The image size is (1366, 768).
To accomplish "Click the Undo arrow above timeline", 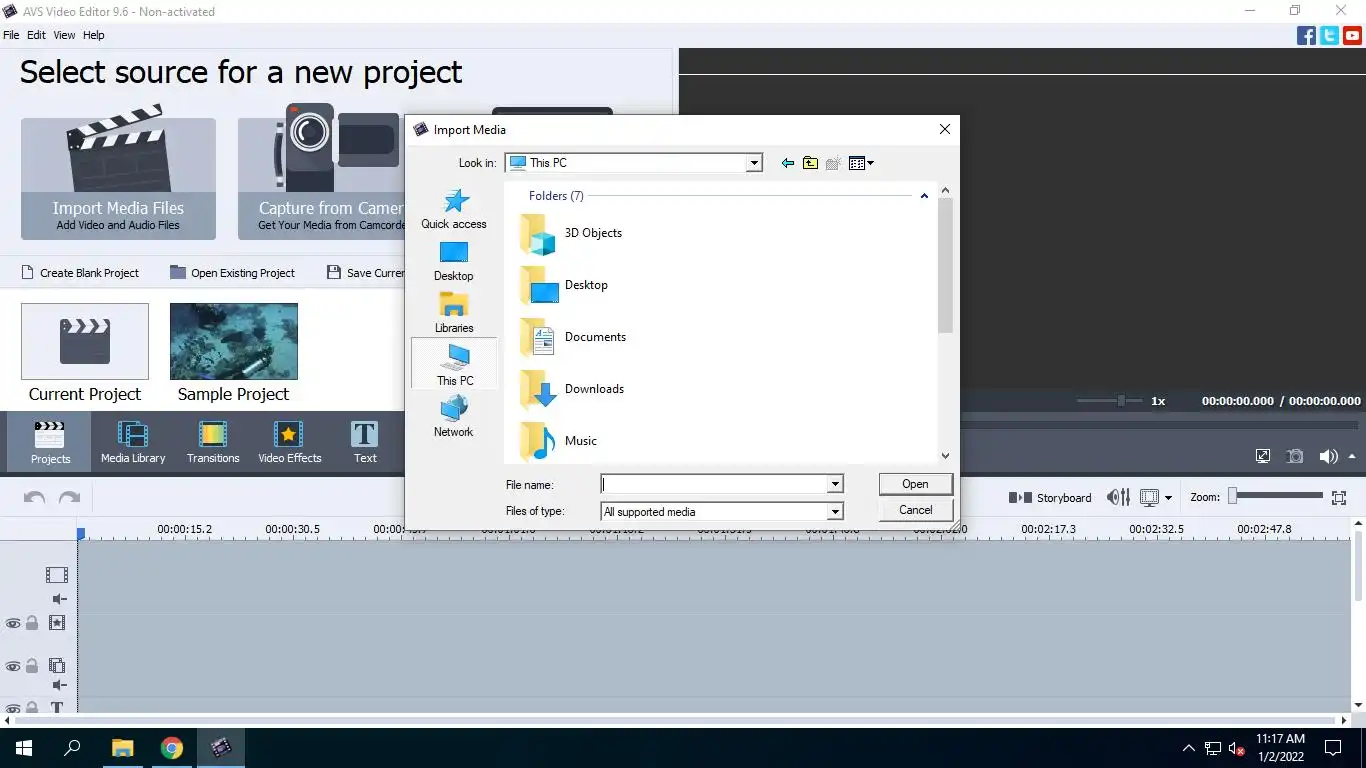I will (34, 497).
